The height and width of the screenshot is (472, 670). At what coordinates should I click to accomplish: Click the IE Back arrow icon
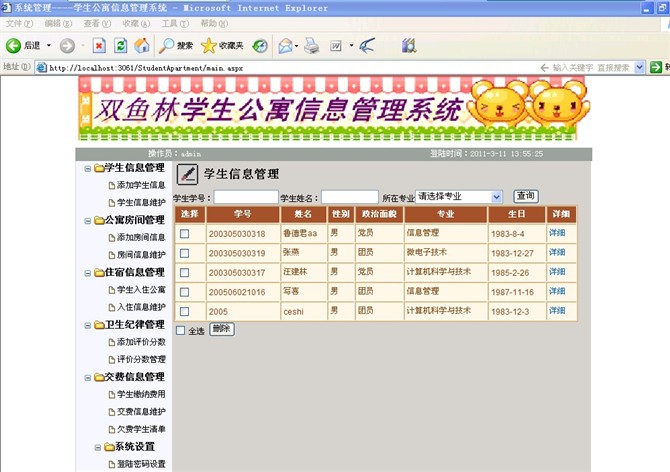click(13, 45)
